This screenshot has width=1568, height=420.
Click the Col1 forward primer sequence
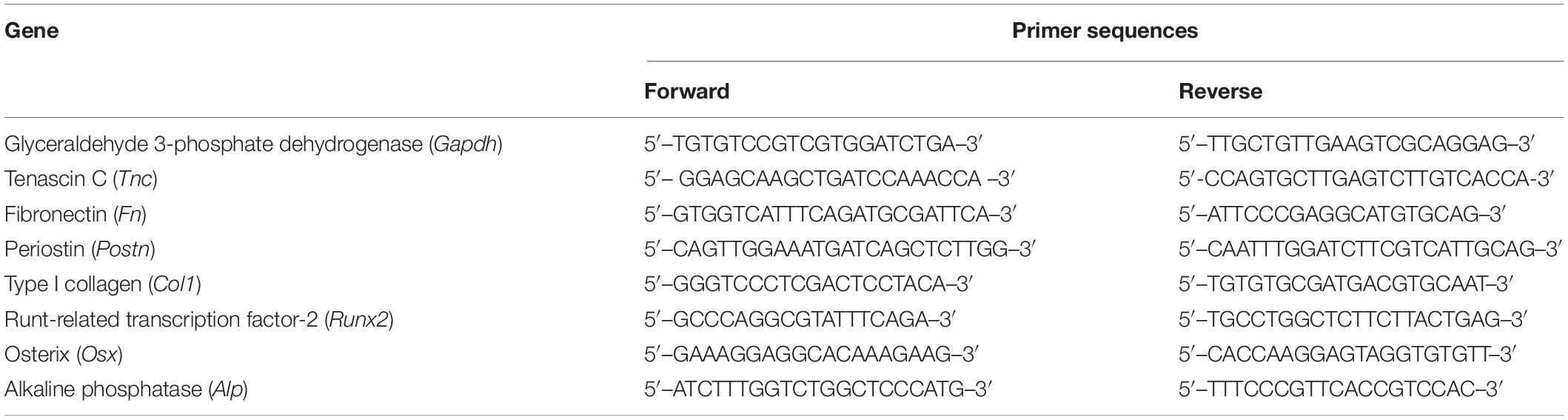[x=808, y=284]
